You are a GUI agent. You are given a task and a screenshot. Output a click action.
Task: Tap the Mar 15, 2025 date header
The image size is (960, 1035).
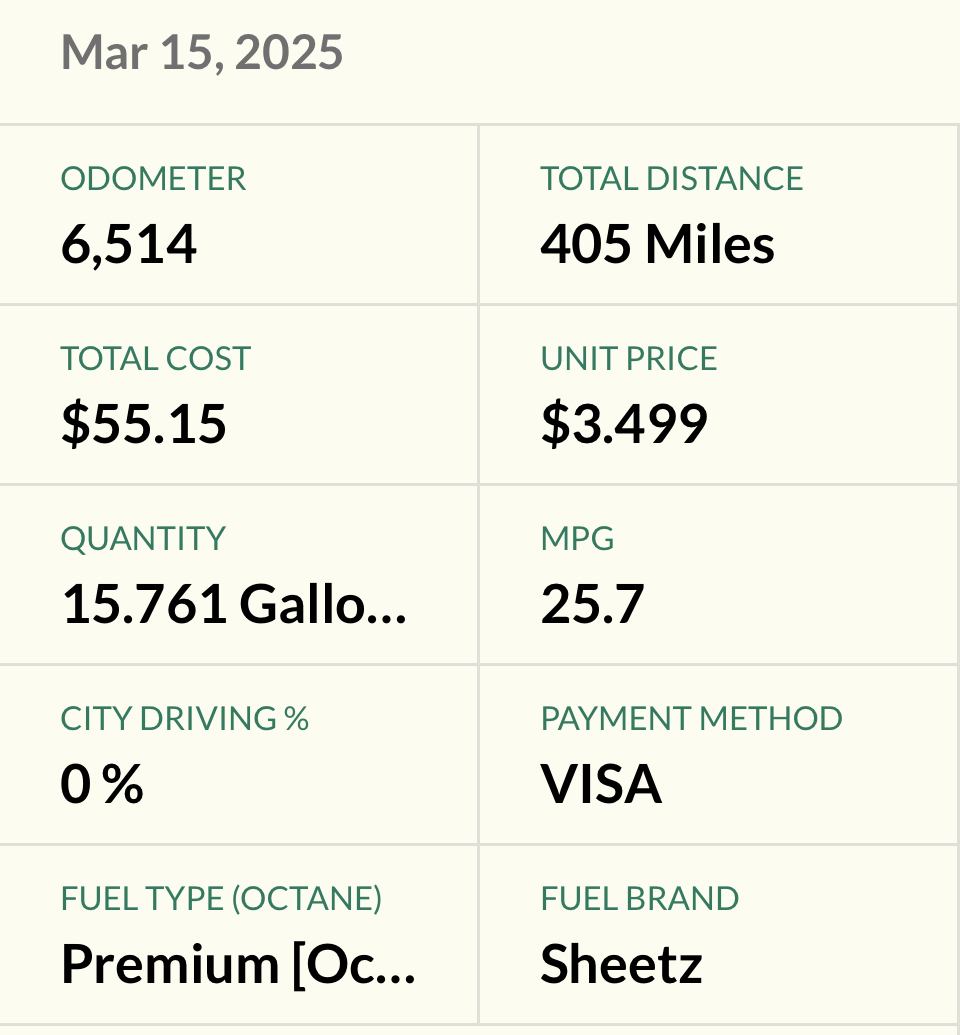click(201, 53)
